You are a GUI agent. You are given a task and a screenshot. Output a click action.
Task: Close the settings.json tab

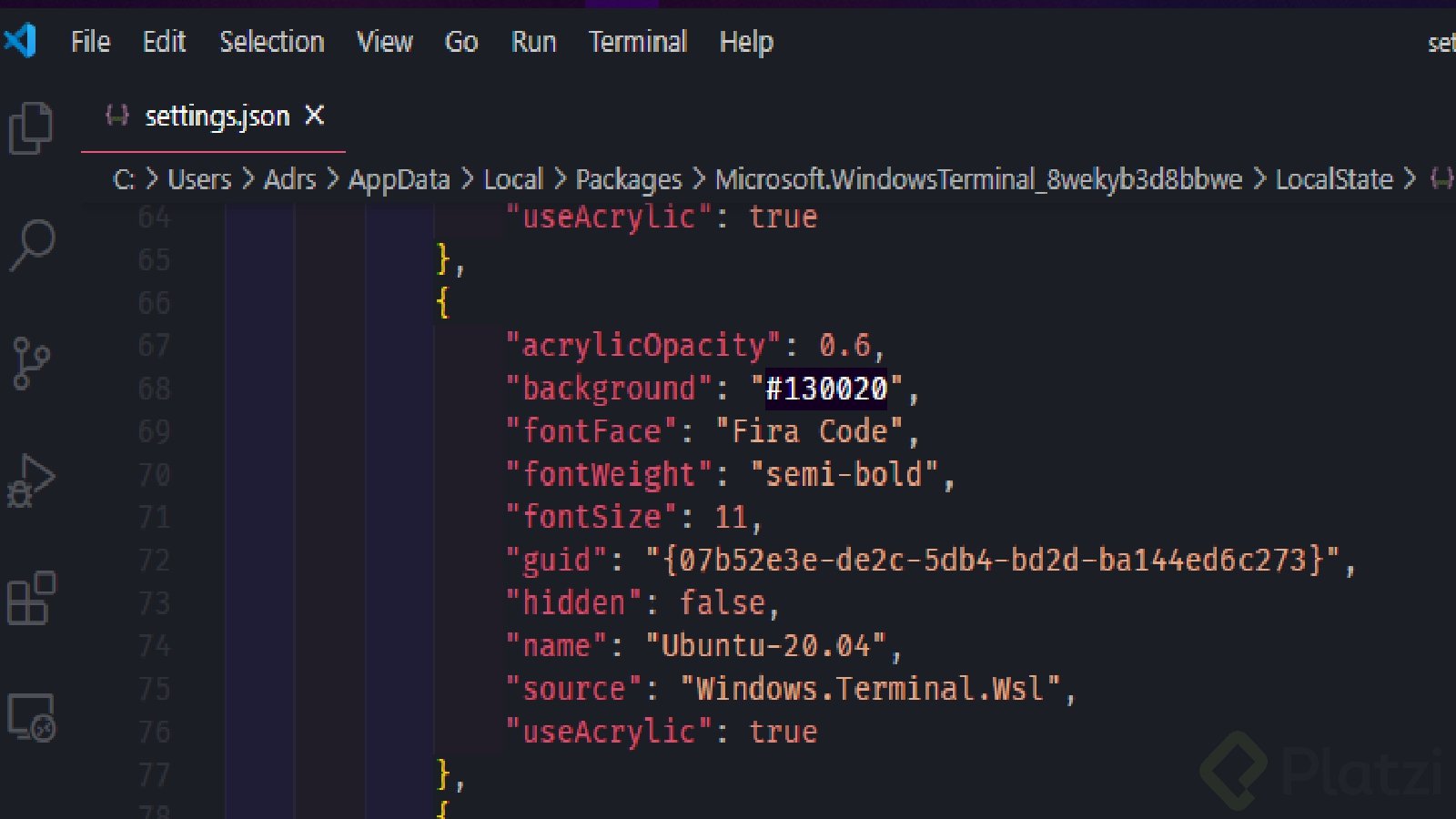tap(314, 116)
